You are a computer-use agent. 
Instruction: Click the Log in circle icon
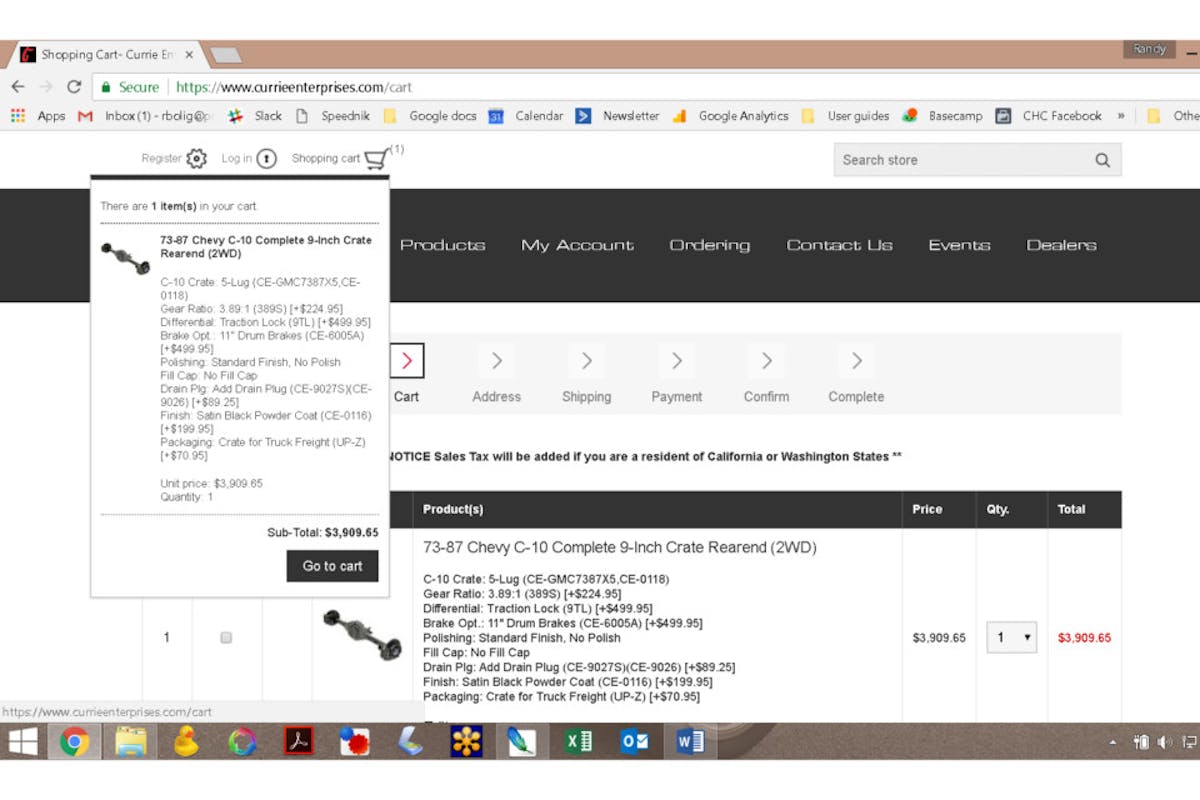(x=266, y=159)
